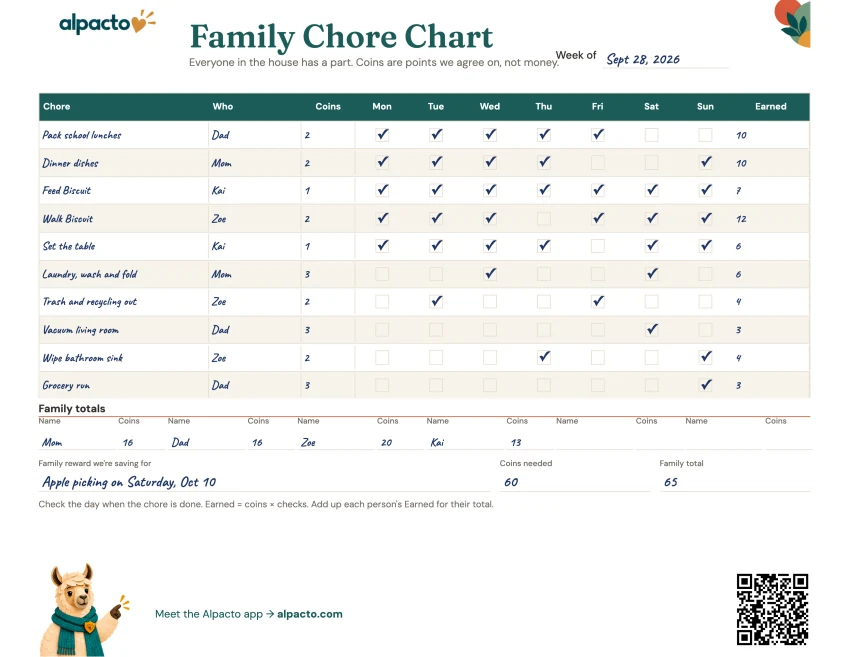Click Kai's coins total 13

click(530, 443)
